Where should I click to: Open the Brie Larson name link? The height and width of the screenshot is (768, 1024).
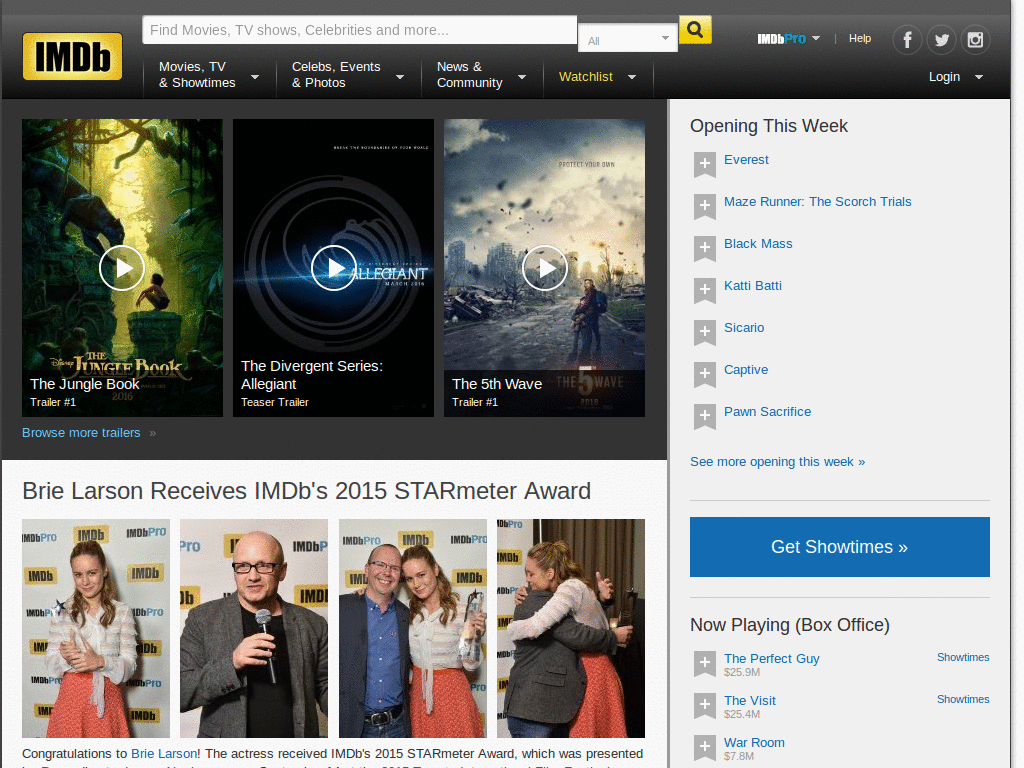click(163, 754)
